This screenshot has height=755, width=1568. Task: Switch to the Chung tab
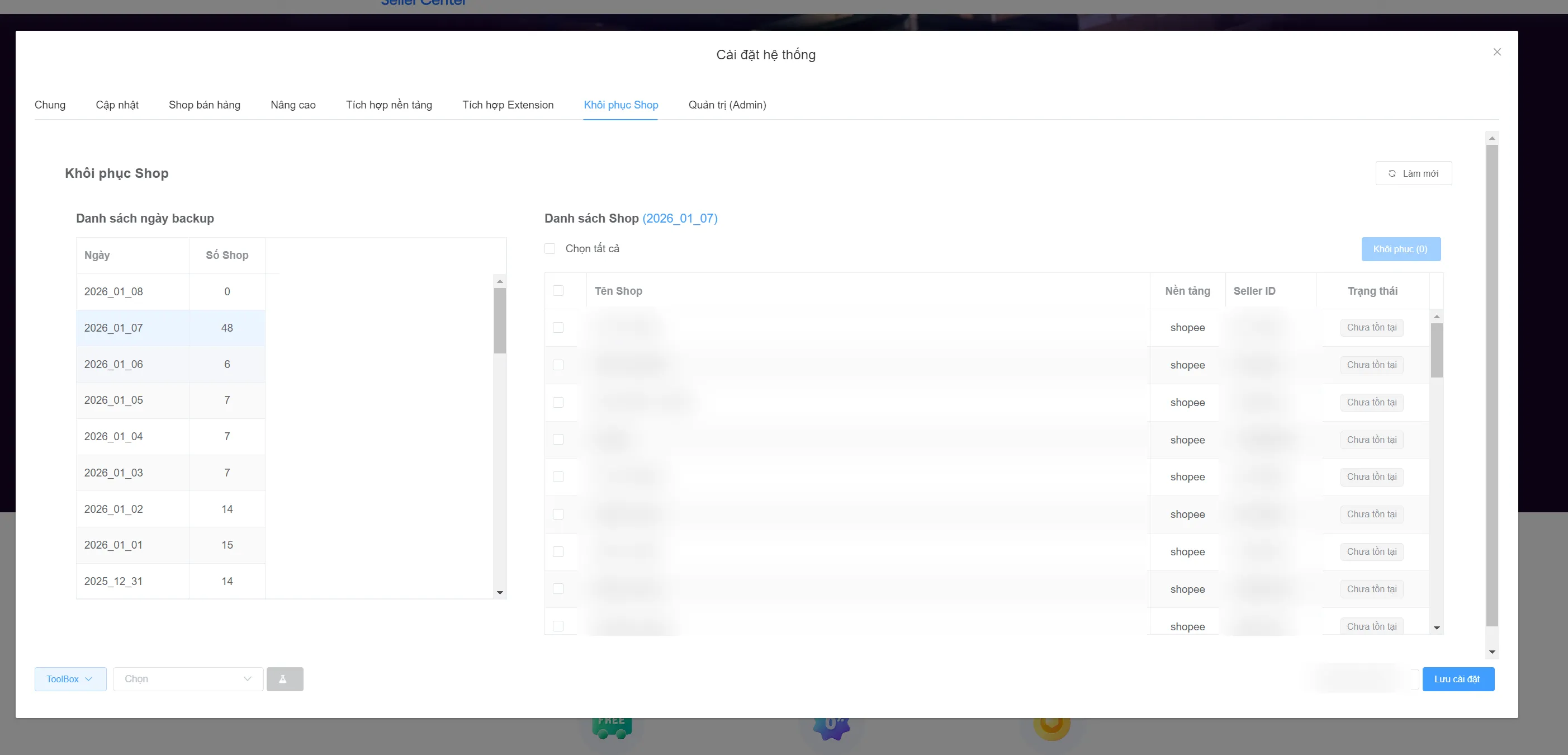pos(50,105)
